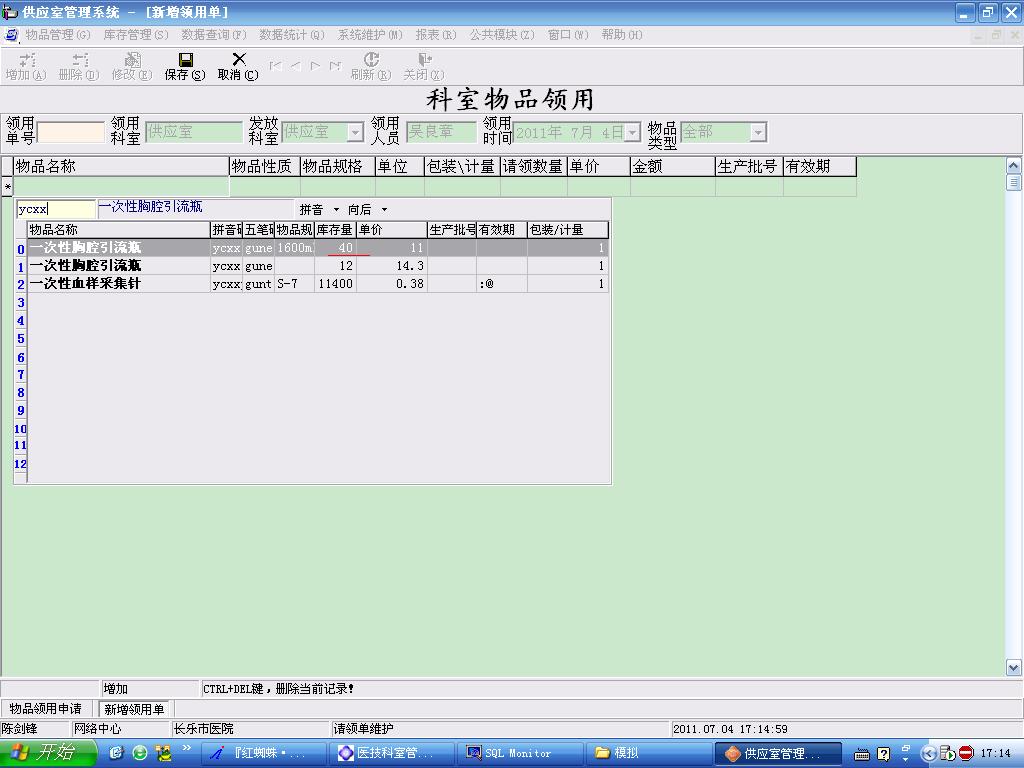Screen dimensions: 1024x768
Task: Click the 物品性质 column header
Action: click(x=264, y=167)
